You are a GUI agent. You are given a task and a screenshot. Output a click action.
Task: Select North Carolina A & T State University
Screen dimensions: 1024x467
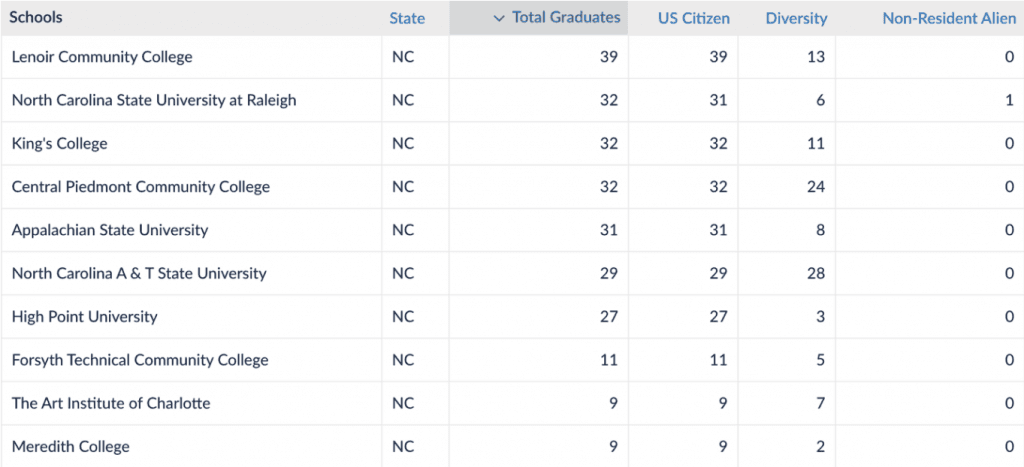point(138,273)
